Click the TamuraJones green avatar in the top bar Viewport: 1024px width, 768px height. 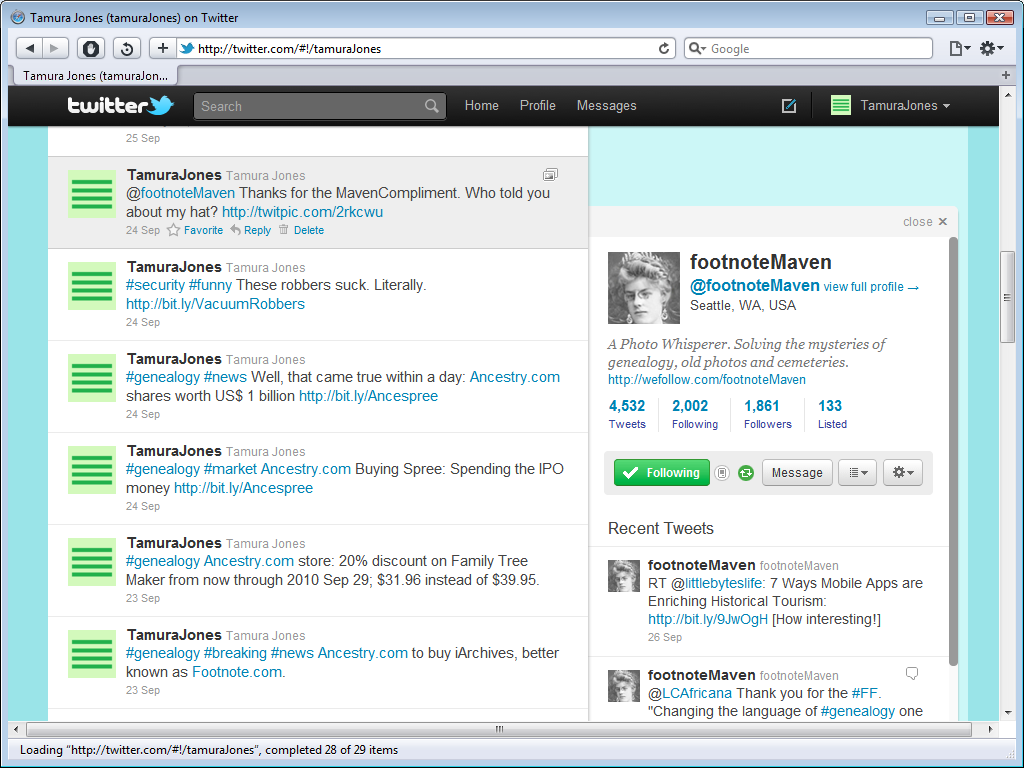840,105
